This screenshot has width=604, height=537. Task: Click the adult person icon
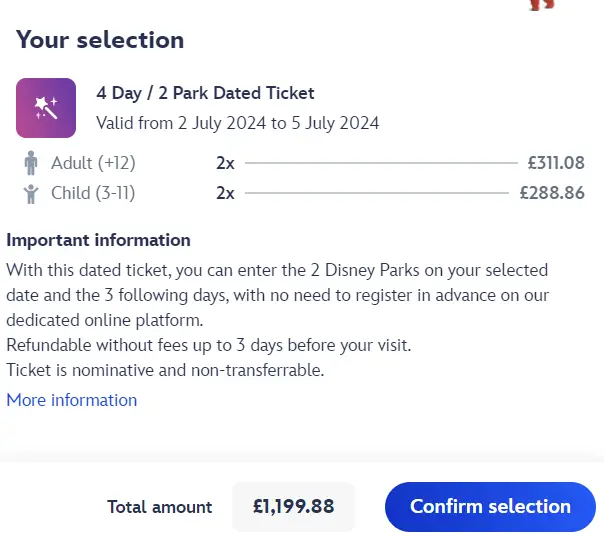coord(31,163)
